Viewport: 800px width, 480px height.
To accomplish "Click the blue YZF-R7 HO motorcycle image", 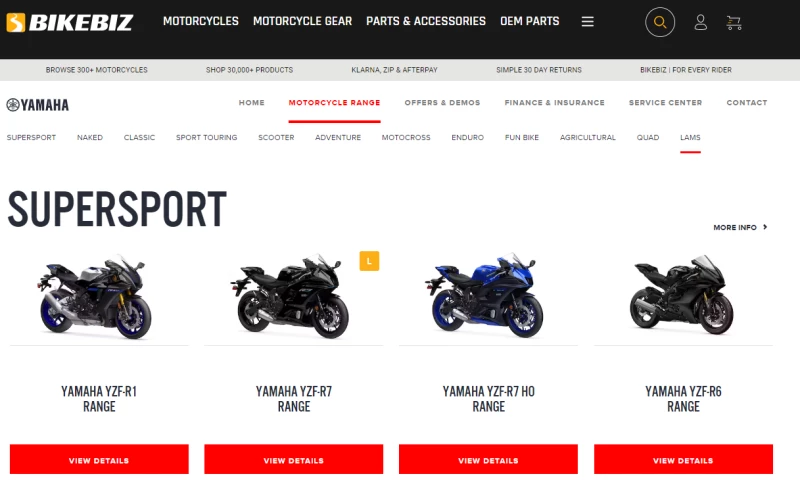I will pyautogui.click(x=484, y=294).
